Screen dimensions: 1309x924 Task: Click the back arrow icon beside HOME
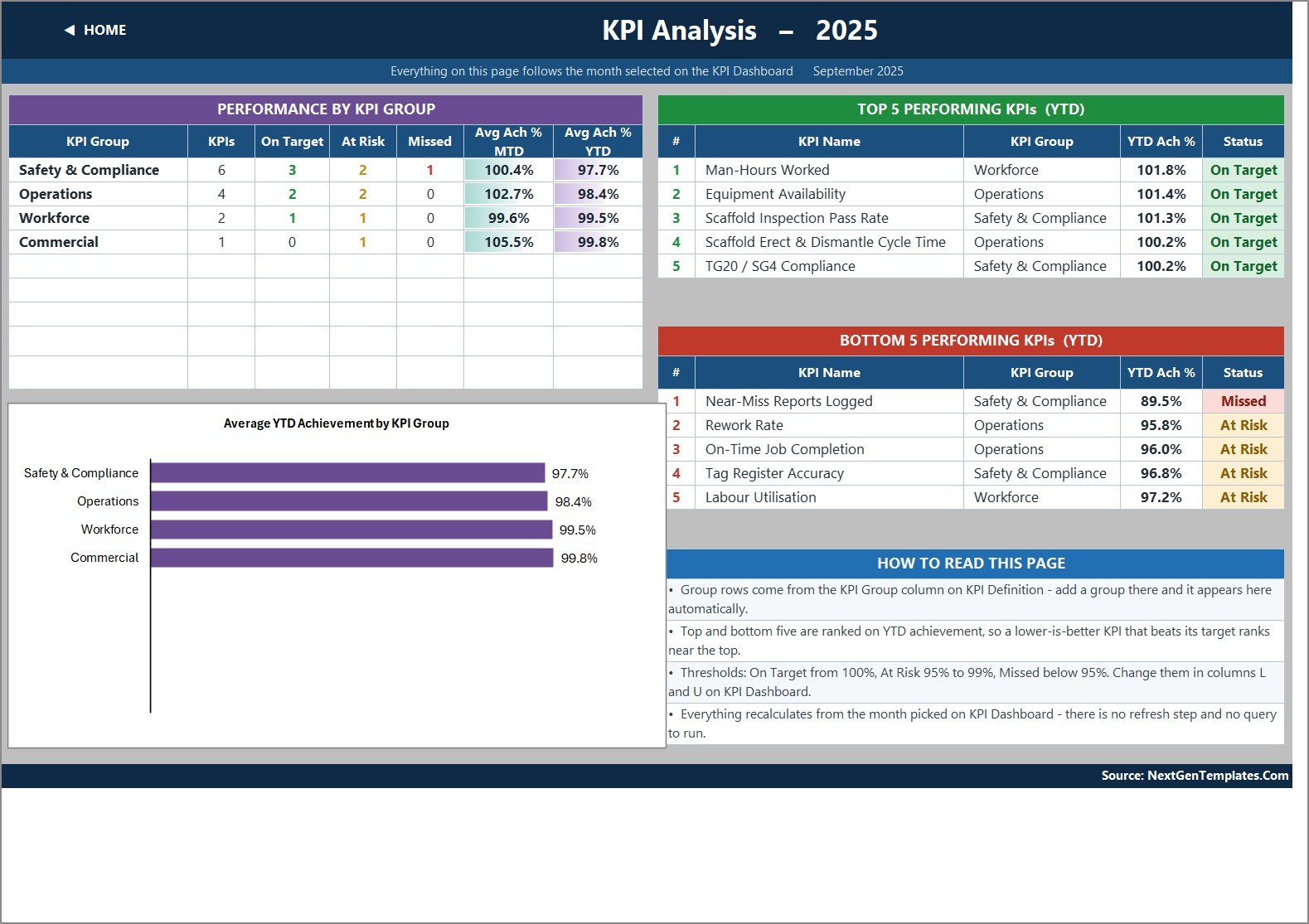(70, 30)
